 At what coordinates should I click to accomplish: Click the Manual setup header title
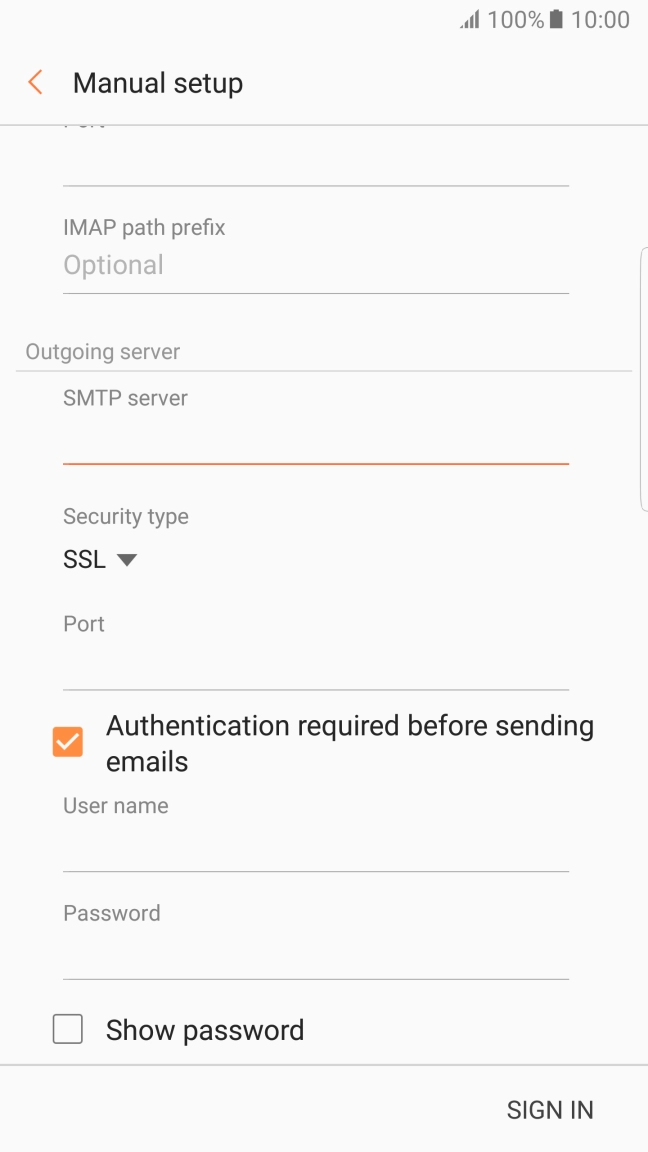[x=157, y=82]
